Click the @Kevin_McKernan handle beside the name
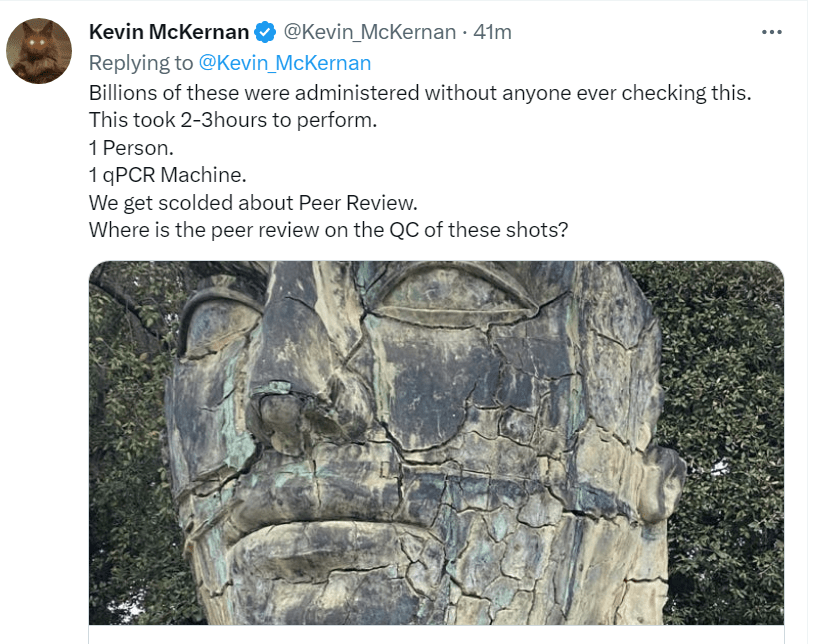Viewport: 830px width, 644px height. coord(370,32)
